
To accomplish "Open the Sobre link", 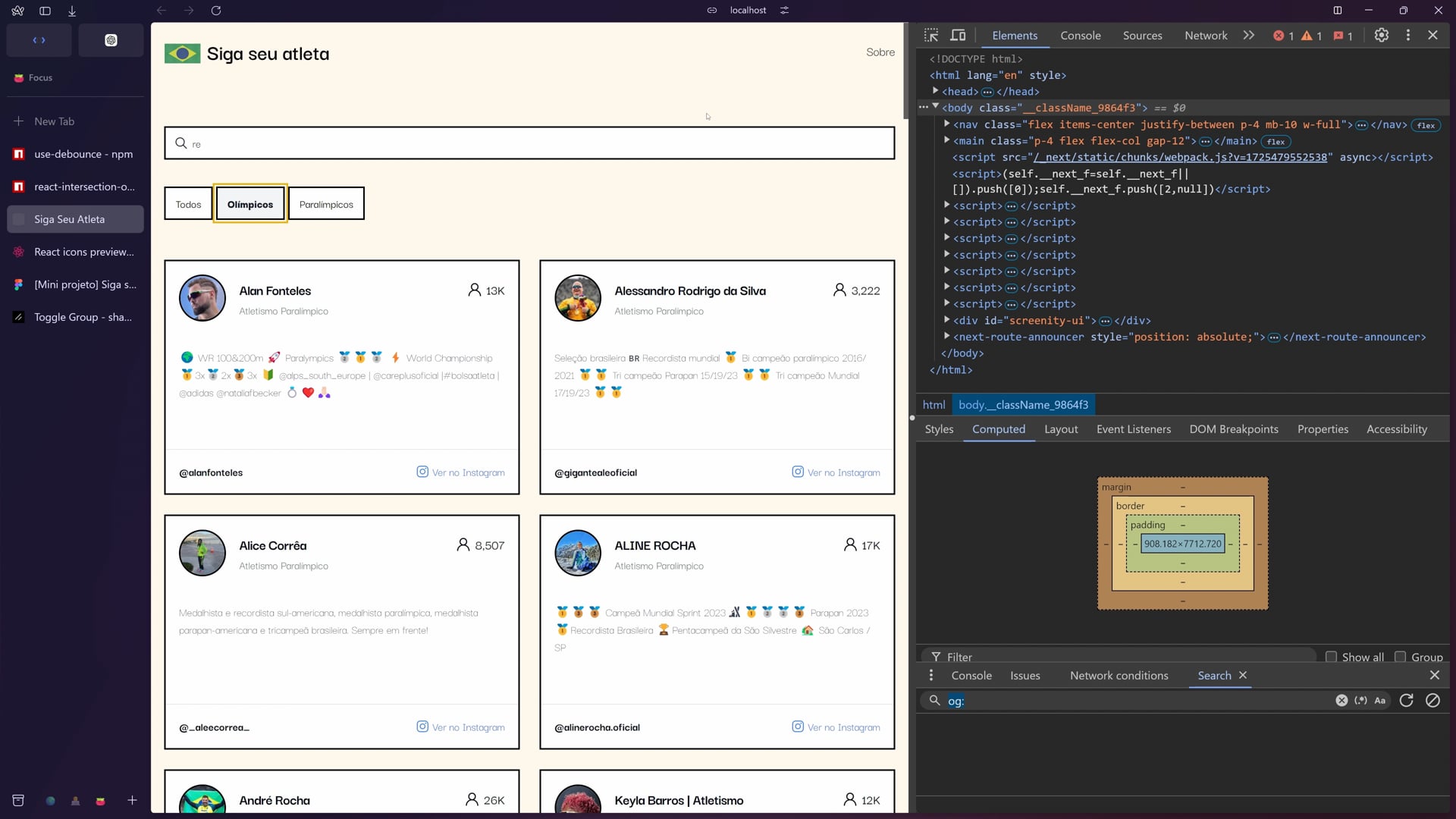I will tap(880, 52).
